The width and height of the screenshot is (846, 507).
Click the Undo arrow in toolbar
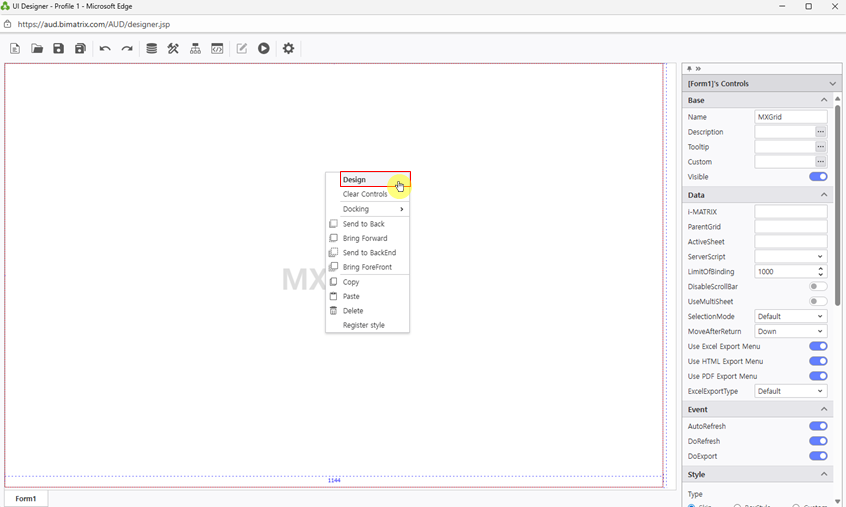[x=105, y=48]
